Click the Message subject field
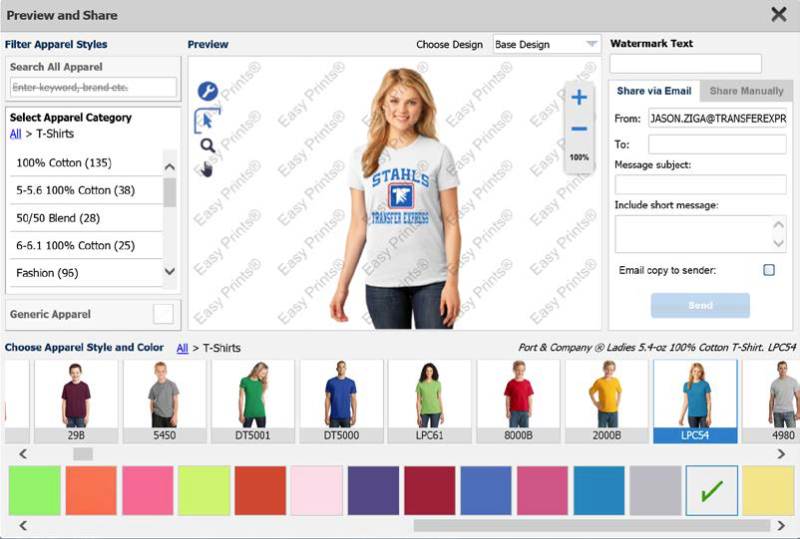800x539 pixels. point(701,184)
